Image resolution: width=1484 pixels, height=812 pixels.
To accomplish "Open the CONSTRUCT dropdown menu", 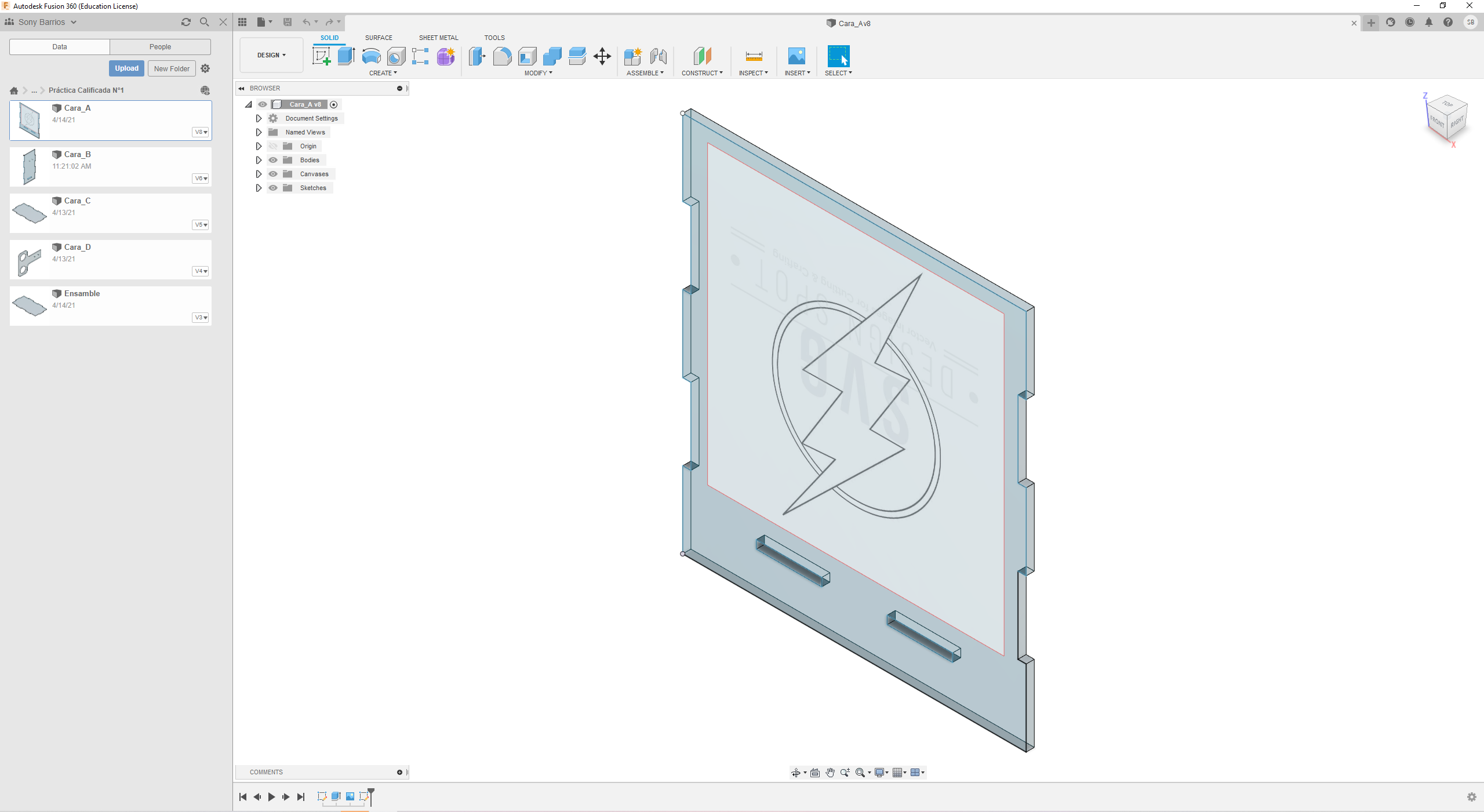I will pos(702,73).
